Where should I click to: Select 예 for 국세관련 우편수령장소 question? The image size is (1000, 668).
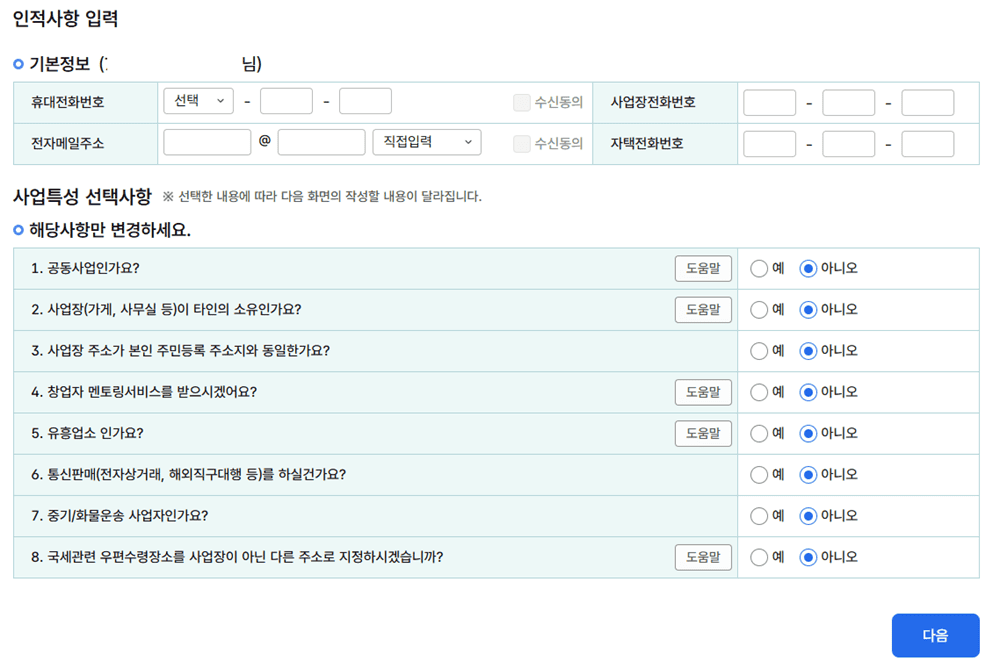(x=759, y=558)
